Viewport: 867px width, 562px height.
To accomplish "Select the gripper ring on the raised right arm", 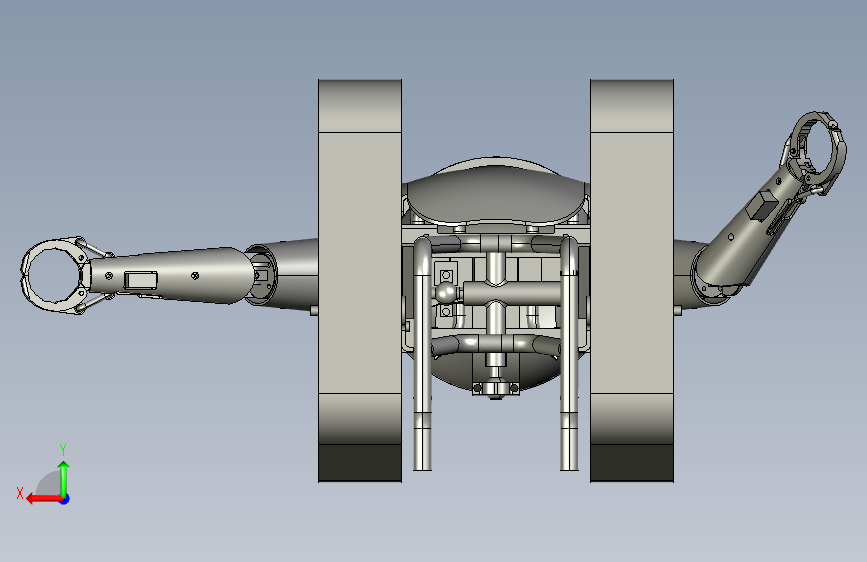I will tap(817, 147).
